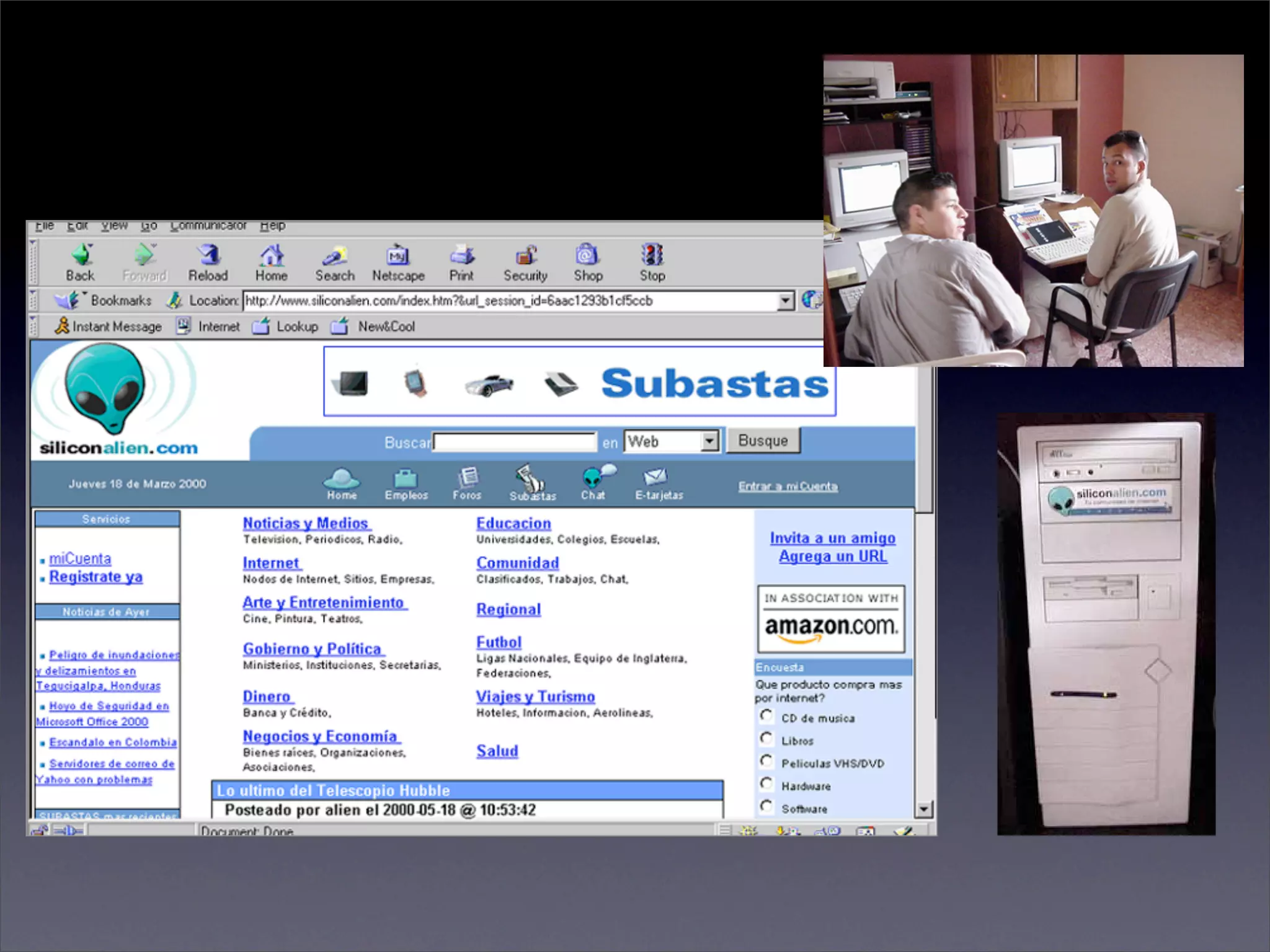The height and width of the screenshot is (952, 1270).
Task: Click the Buscar search text field
Action: pos(515,442)
